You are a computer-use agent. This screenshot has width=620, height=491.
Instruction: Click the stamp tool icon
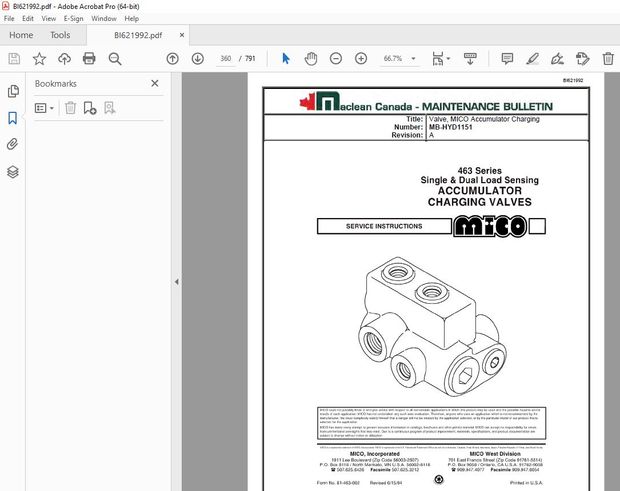(582, 59)
